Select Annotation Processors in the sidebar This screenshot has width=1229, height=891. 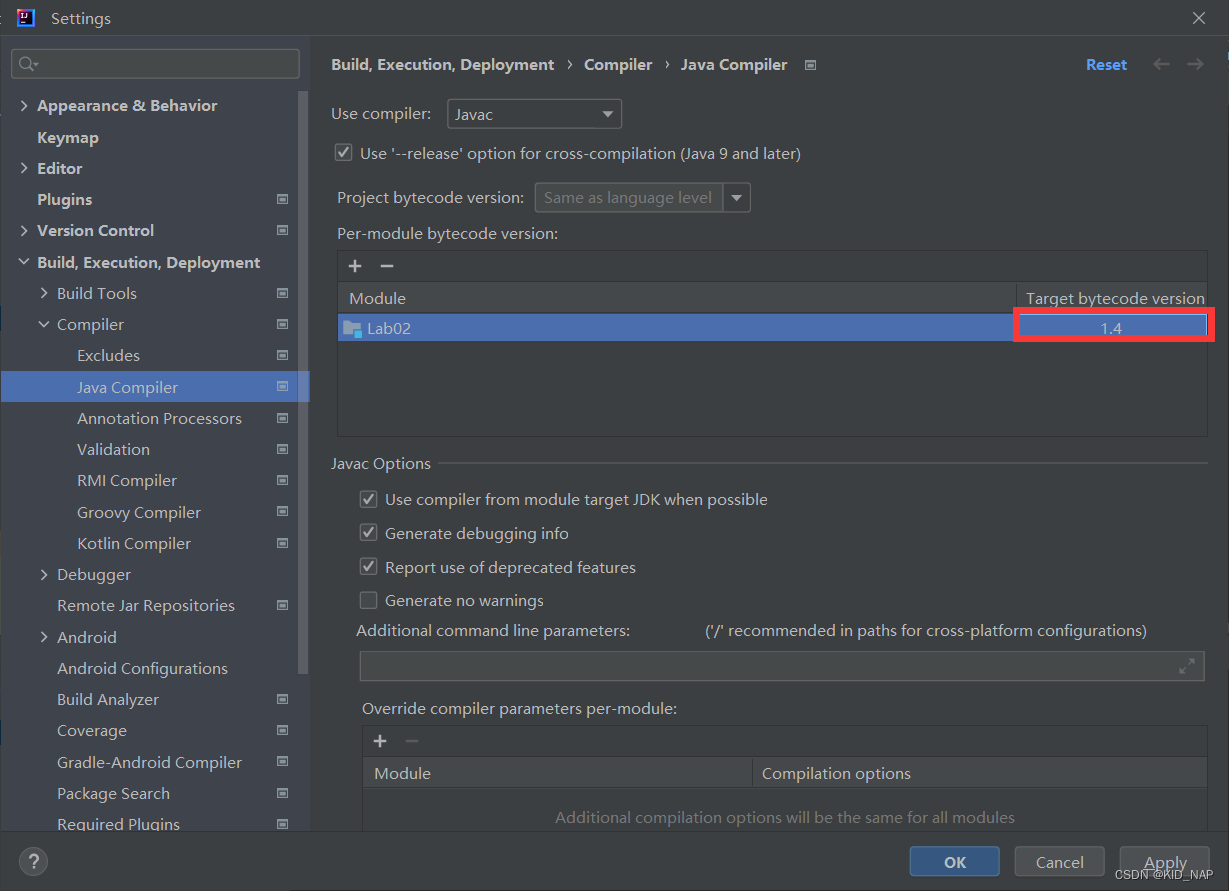[x=160, y=418]
